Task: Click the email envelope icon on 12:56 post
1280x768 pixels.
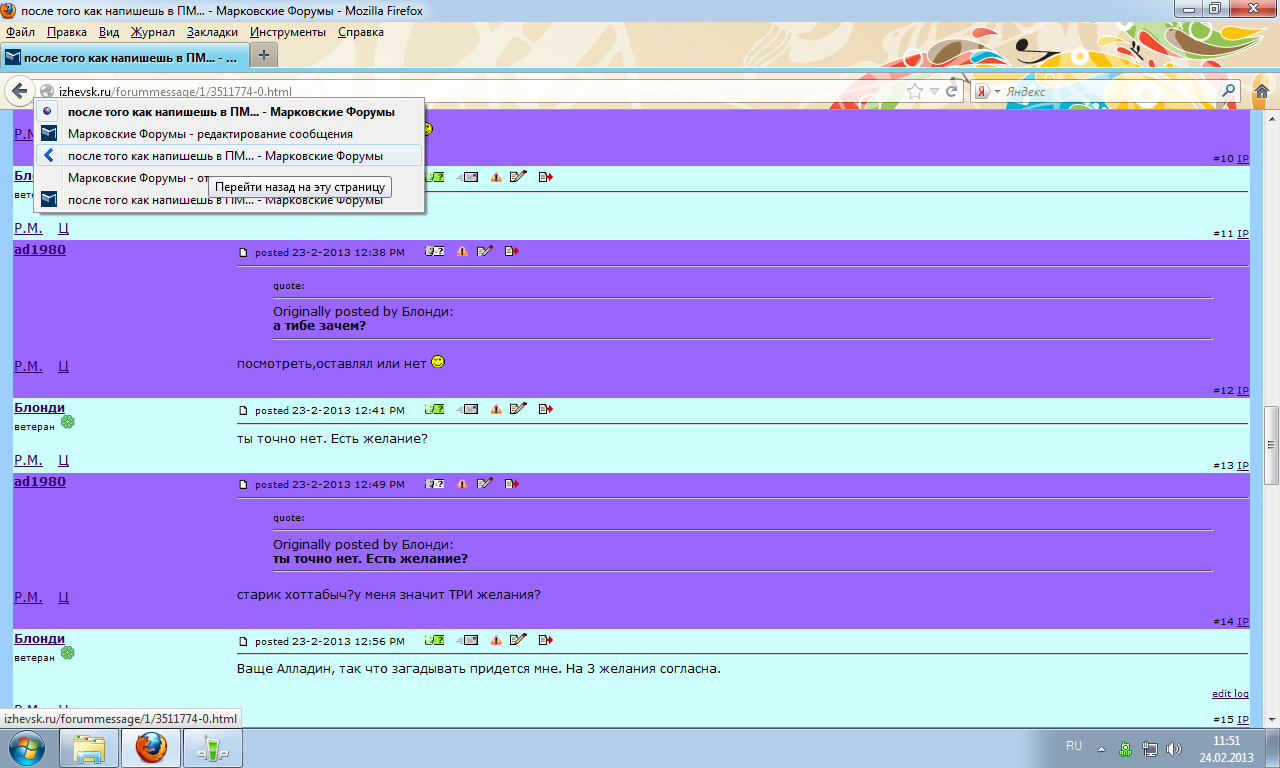Action: pyautogui.click(x=466, y=641)
